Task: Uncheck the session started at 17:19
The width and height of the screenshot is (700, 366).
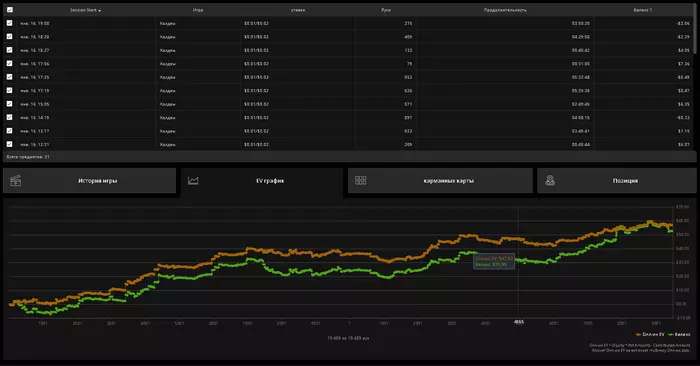Action: (9, 90)
